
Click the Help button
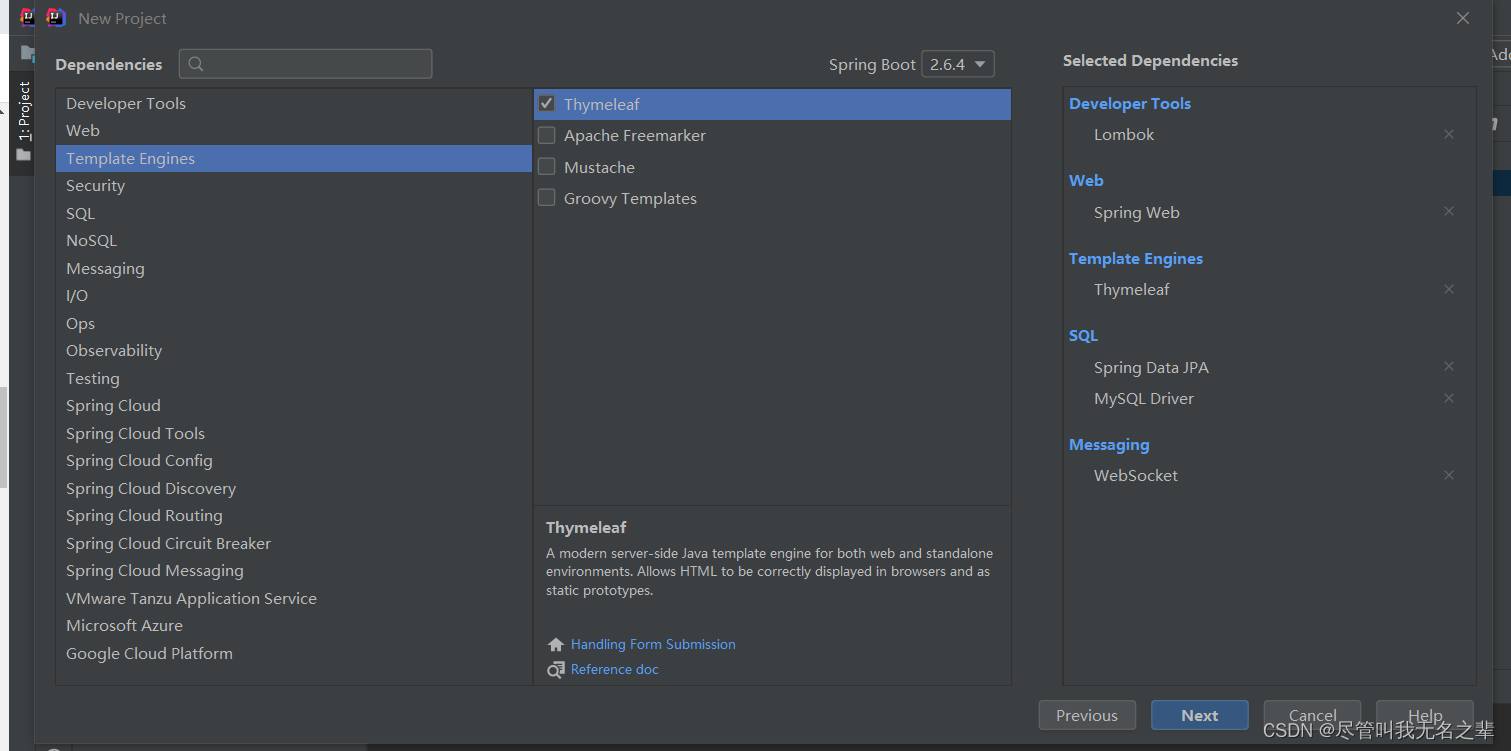coord(1425,715)
